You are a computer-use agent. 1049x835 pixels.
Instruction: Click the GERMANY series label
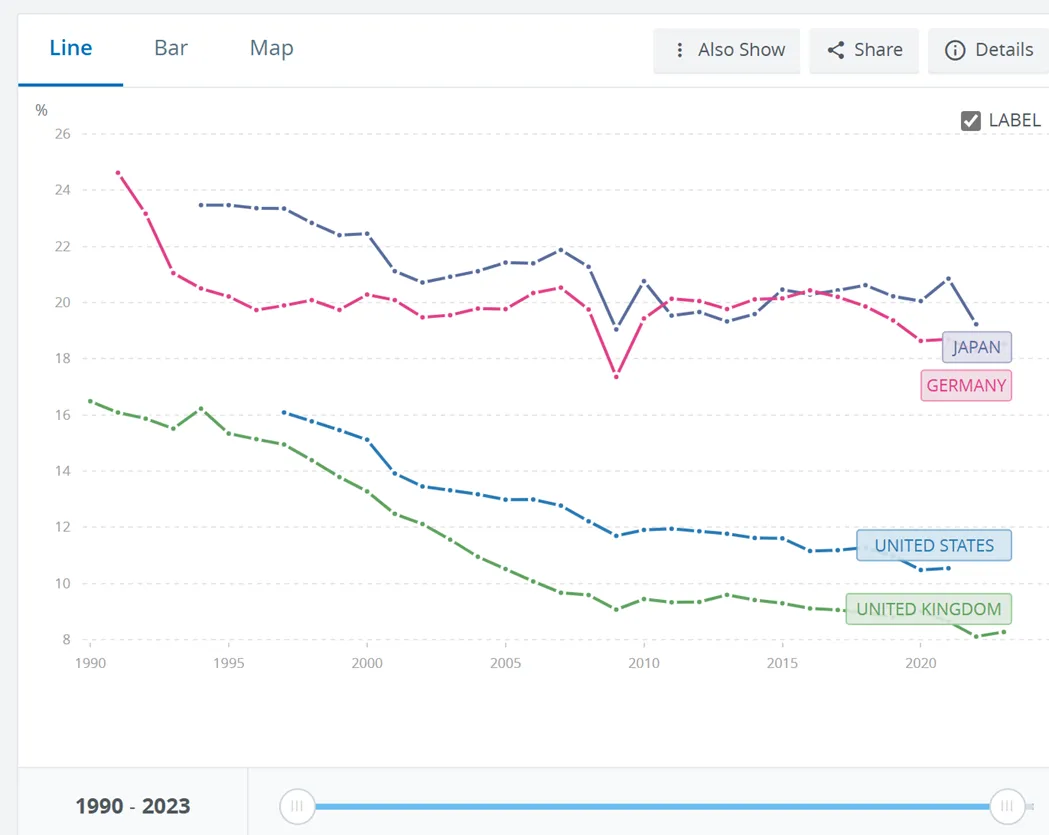coord(966,385)
